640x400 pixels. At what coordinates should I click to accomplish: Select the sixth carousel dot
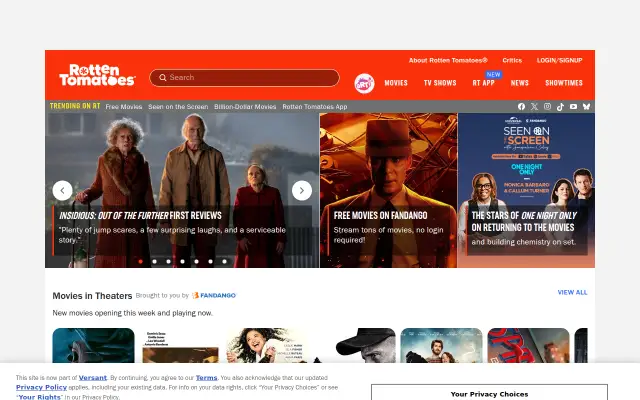[x=211, y=262]
